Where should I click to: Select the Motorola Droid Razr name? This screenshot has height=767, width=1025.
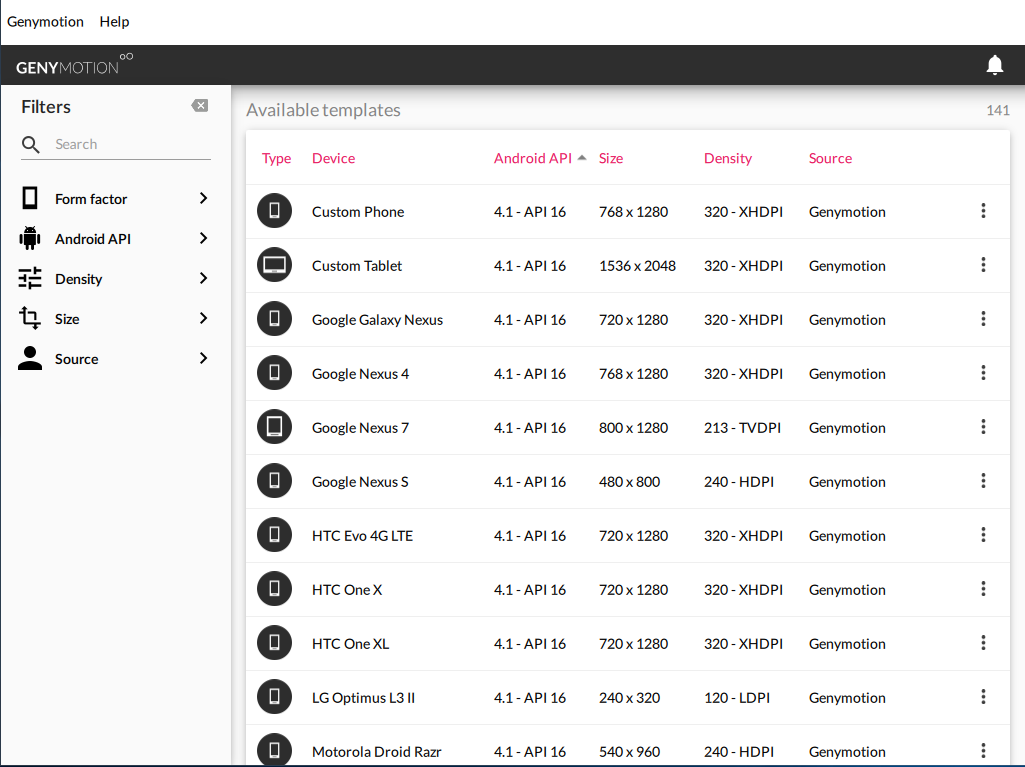[377, 752]
